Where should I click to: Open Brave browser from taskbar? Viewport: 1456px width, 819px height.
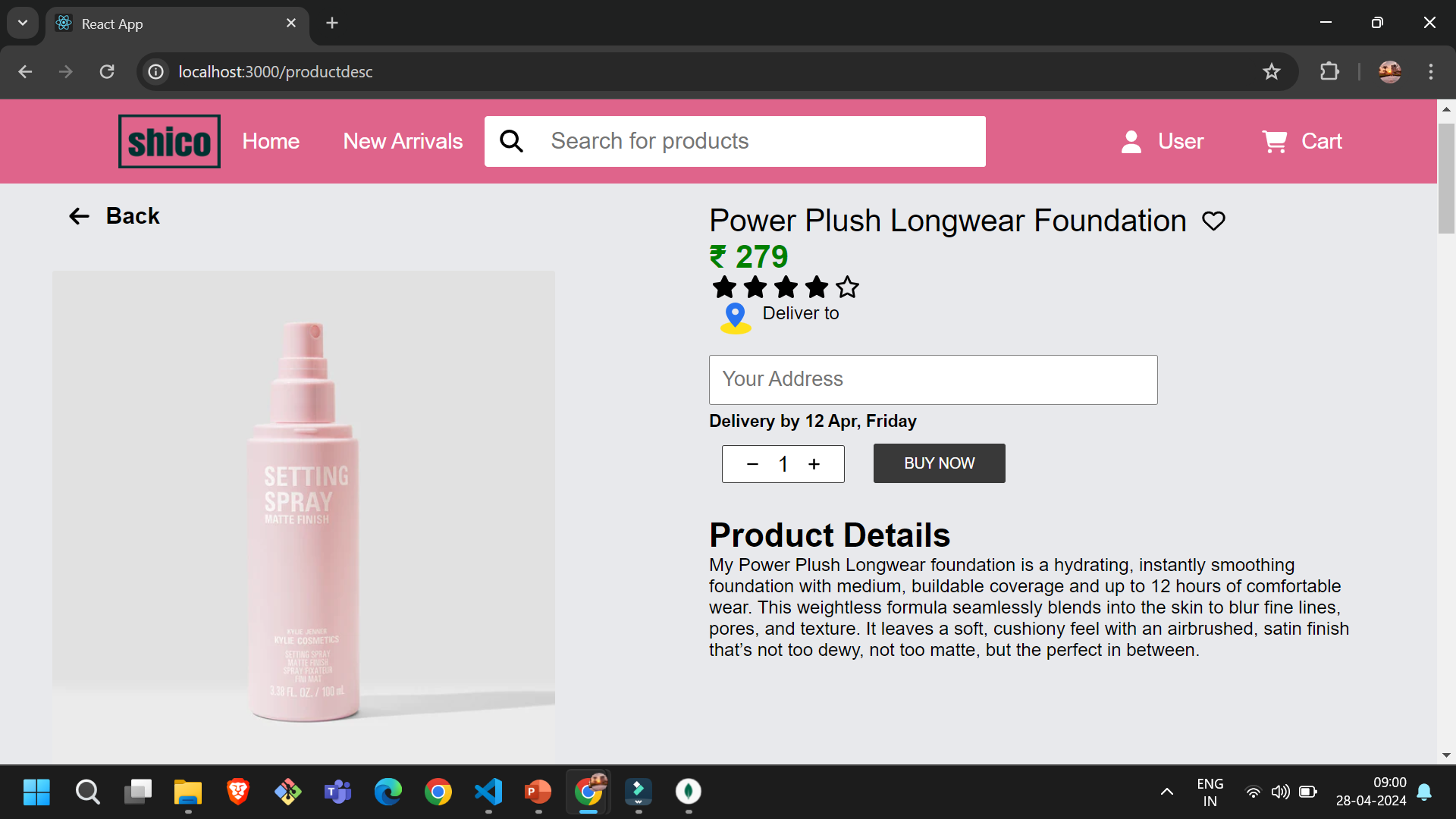tap(238, 792)
